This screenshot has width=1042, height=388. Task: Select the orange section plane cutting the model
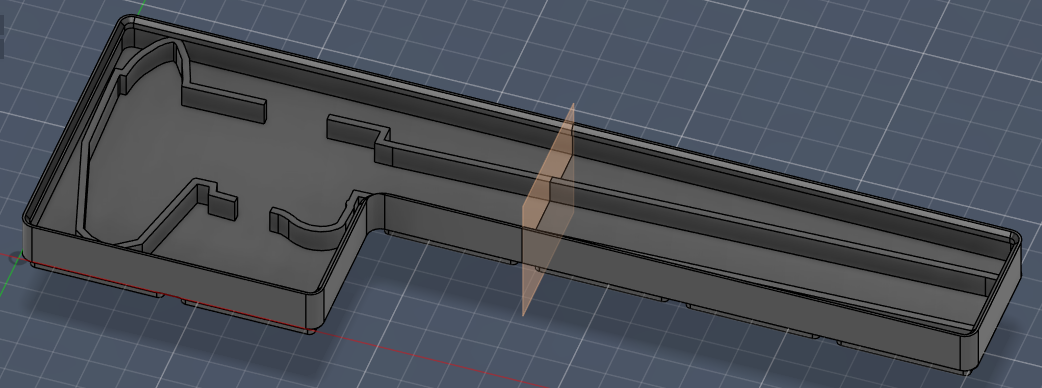[549, 209]
